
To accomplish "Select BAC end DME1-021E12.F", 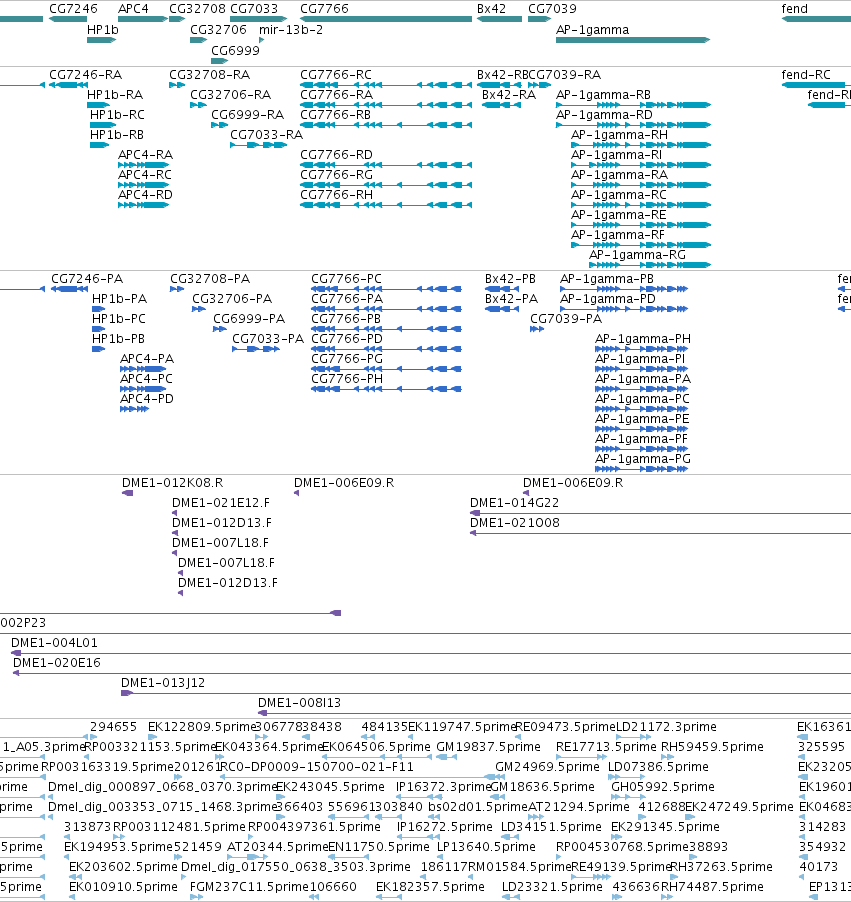I will click(221, 503).
